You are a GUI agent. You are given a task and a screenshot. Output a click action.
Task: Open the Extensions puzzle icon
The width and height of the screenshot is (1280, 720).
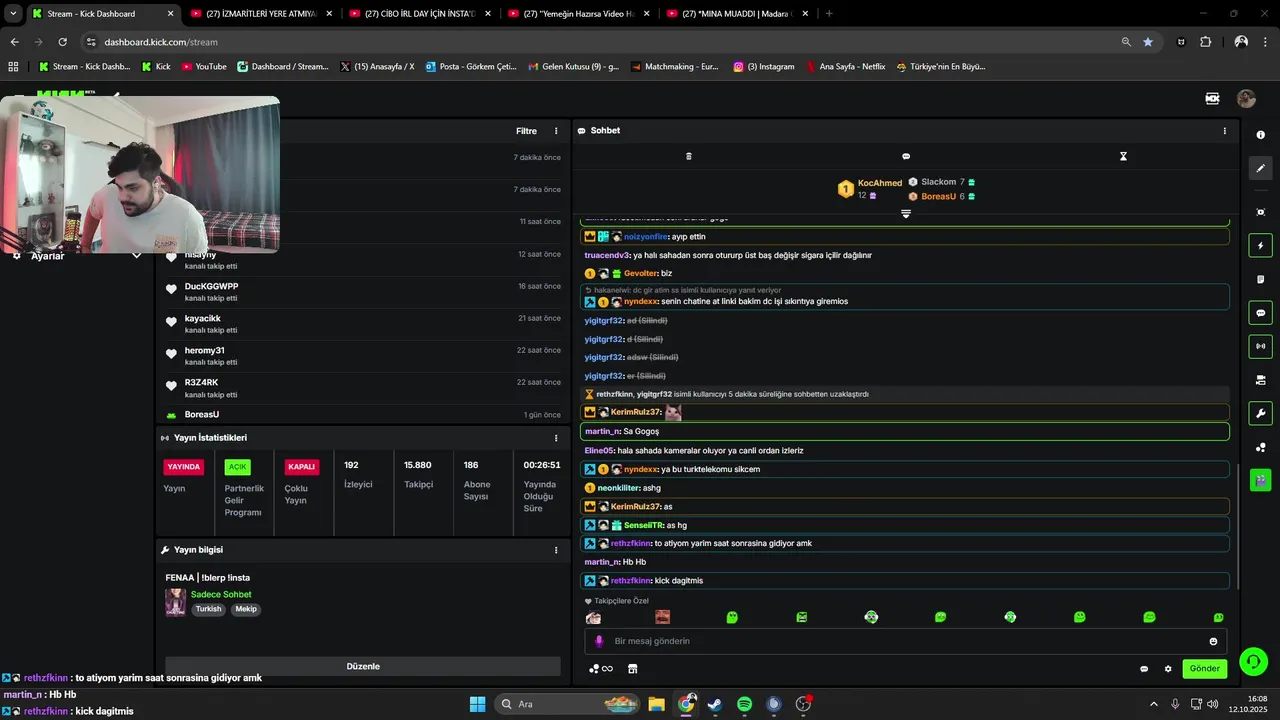click(1205, 42)
